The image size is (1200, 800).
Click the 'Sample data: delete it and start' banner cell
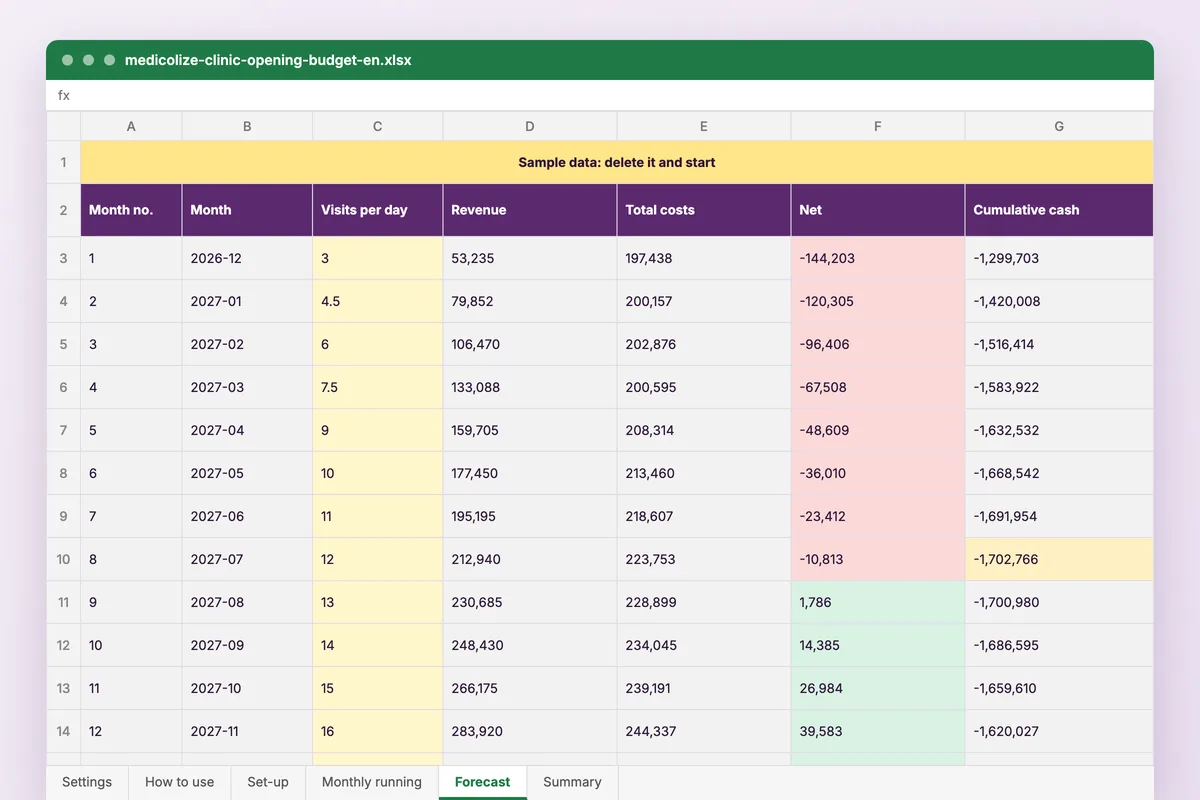tap(617, 162)
